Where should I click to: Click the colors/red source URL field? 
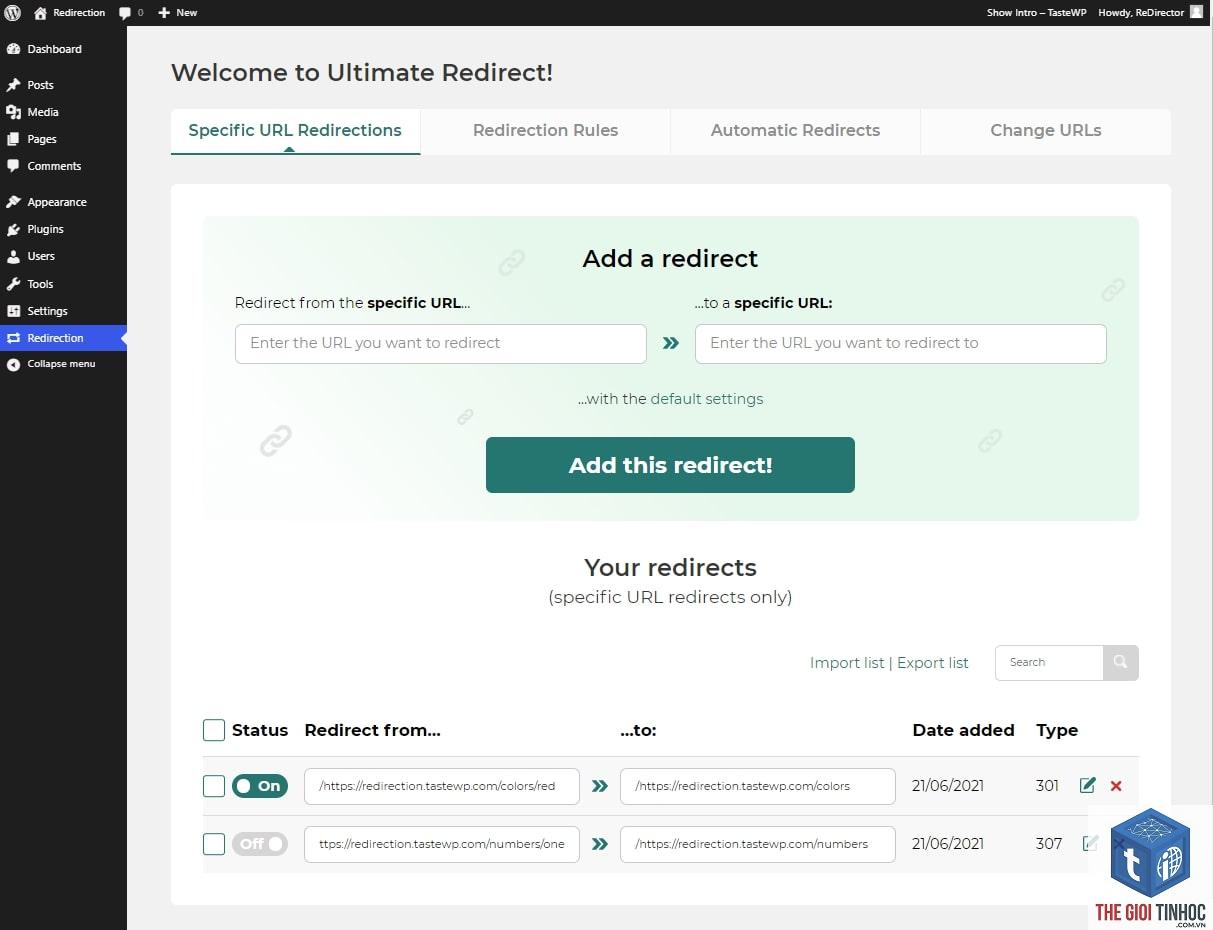(x=442, y=786)
